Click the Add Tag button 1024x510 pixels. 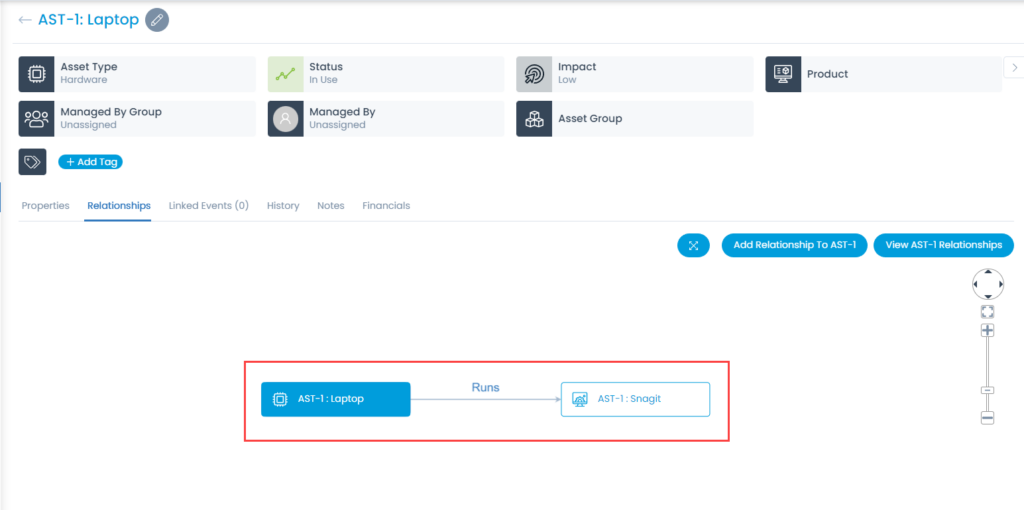point(90,162)
